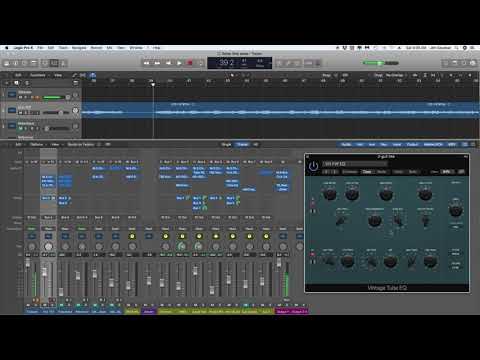Click Compare in plugin header

point(349,172)
